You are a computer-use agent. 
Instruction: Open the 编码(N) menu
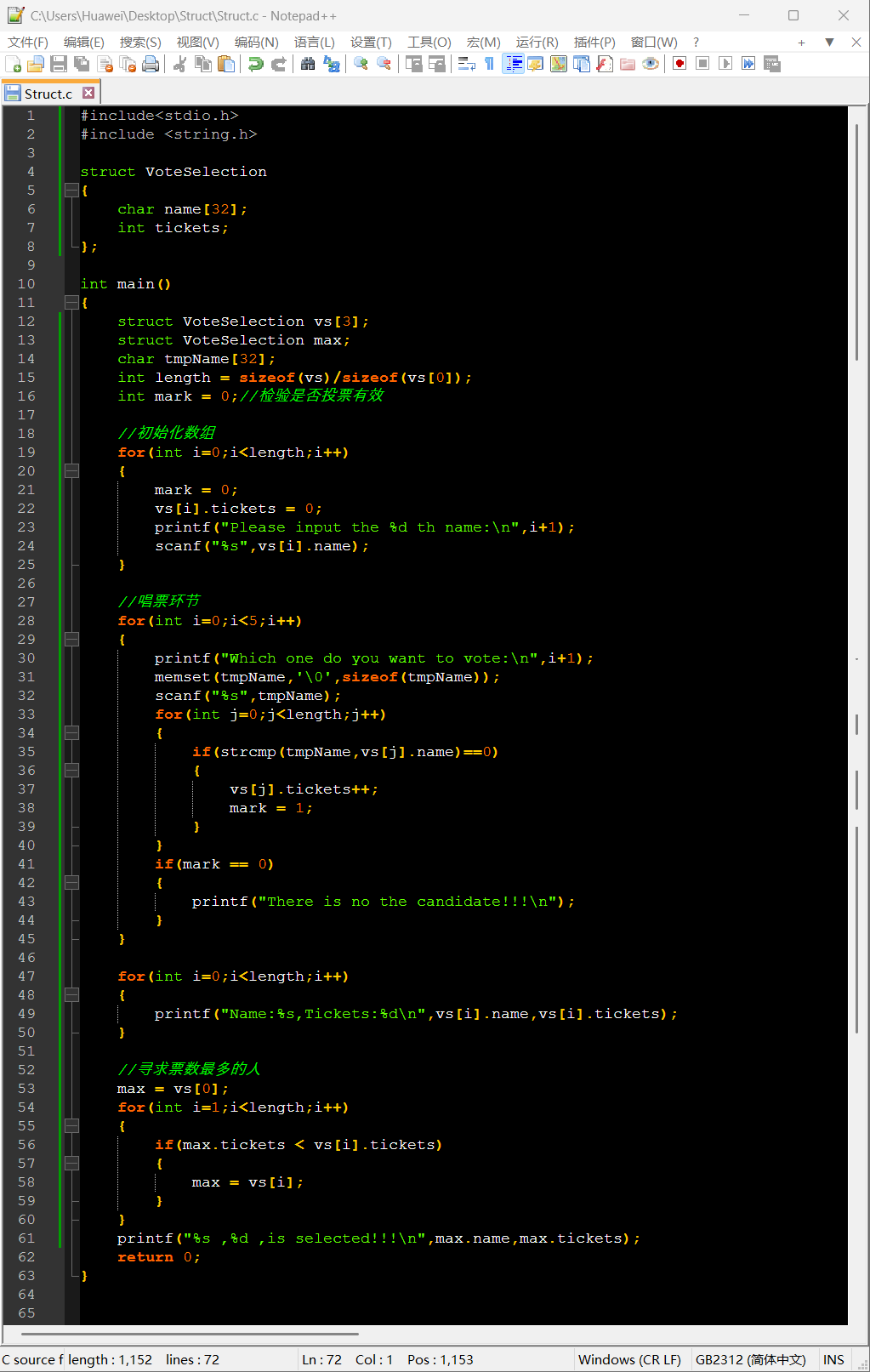tap(256, 42)
